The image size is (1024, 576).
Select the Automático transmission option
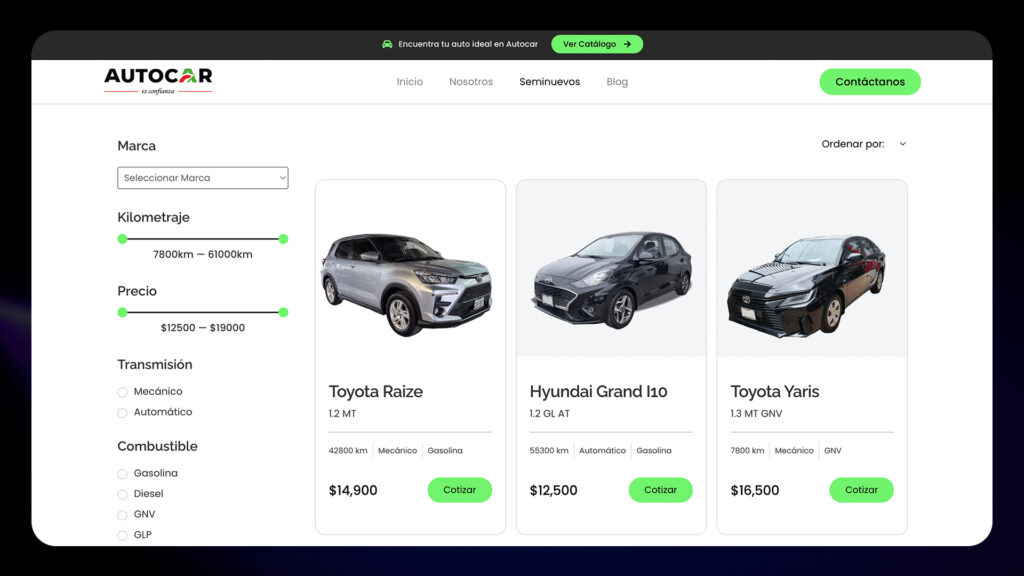coord(122,413)
